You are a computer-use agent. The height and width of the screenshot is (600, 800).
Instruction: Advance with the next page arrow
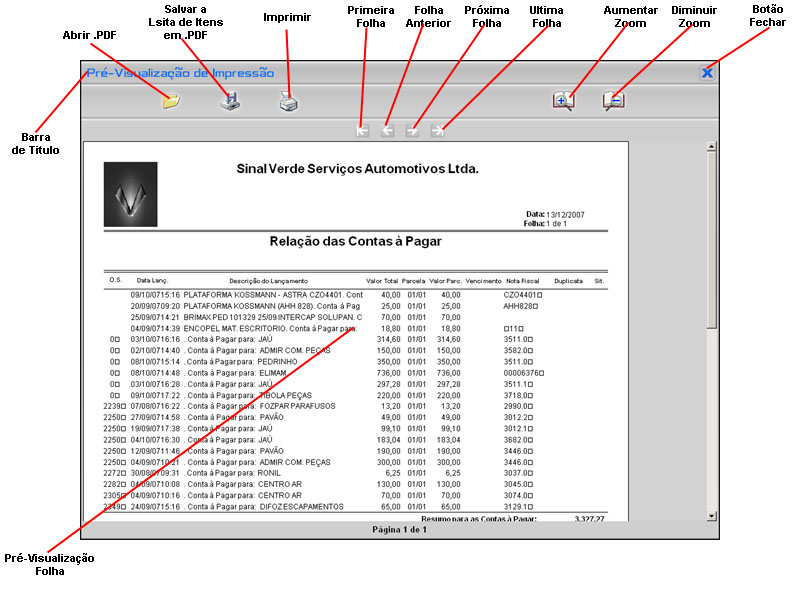412,130
